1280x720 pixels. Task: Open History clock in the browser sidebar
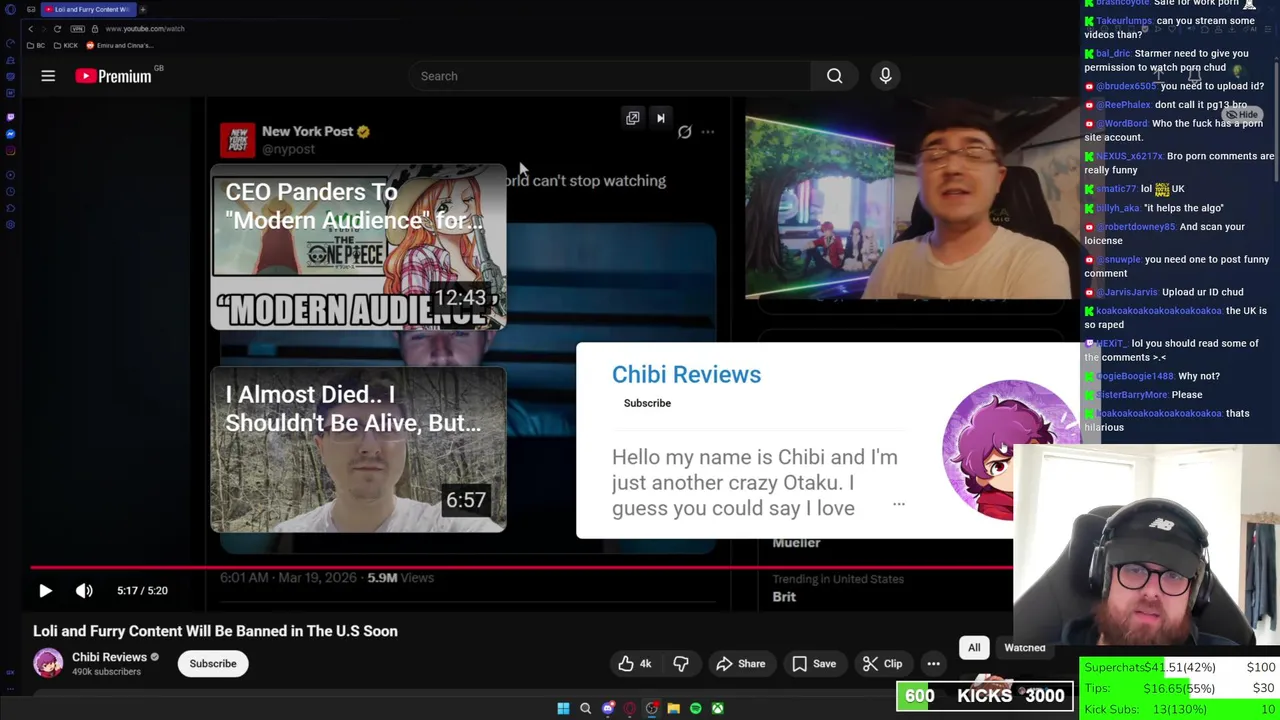(x=10, y=190)
